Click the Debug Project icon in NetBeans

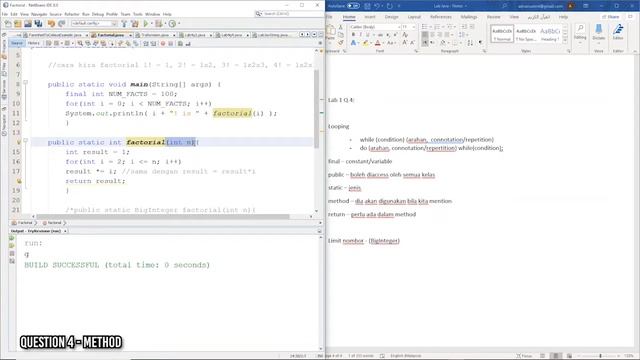click(158, 24)
